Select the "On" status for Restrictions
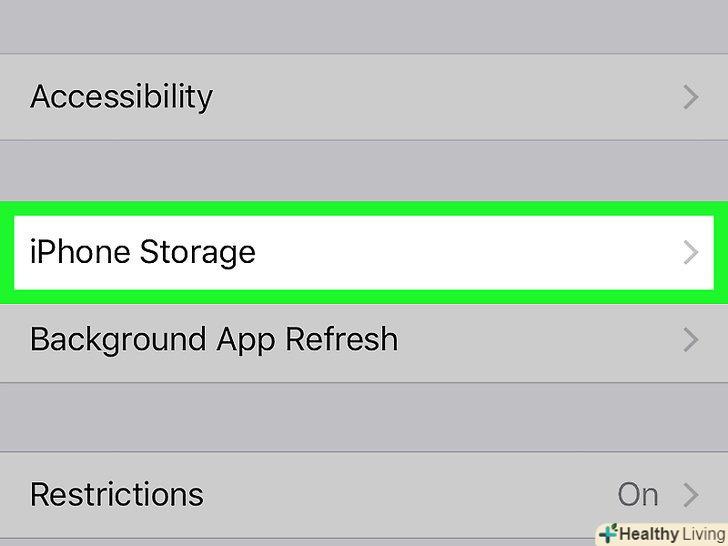This screenshot has width=728, height=546. (x=637, y=494)
